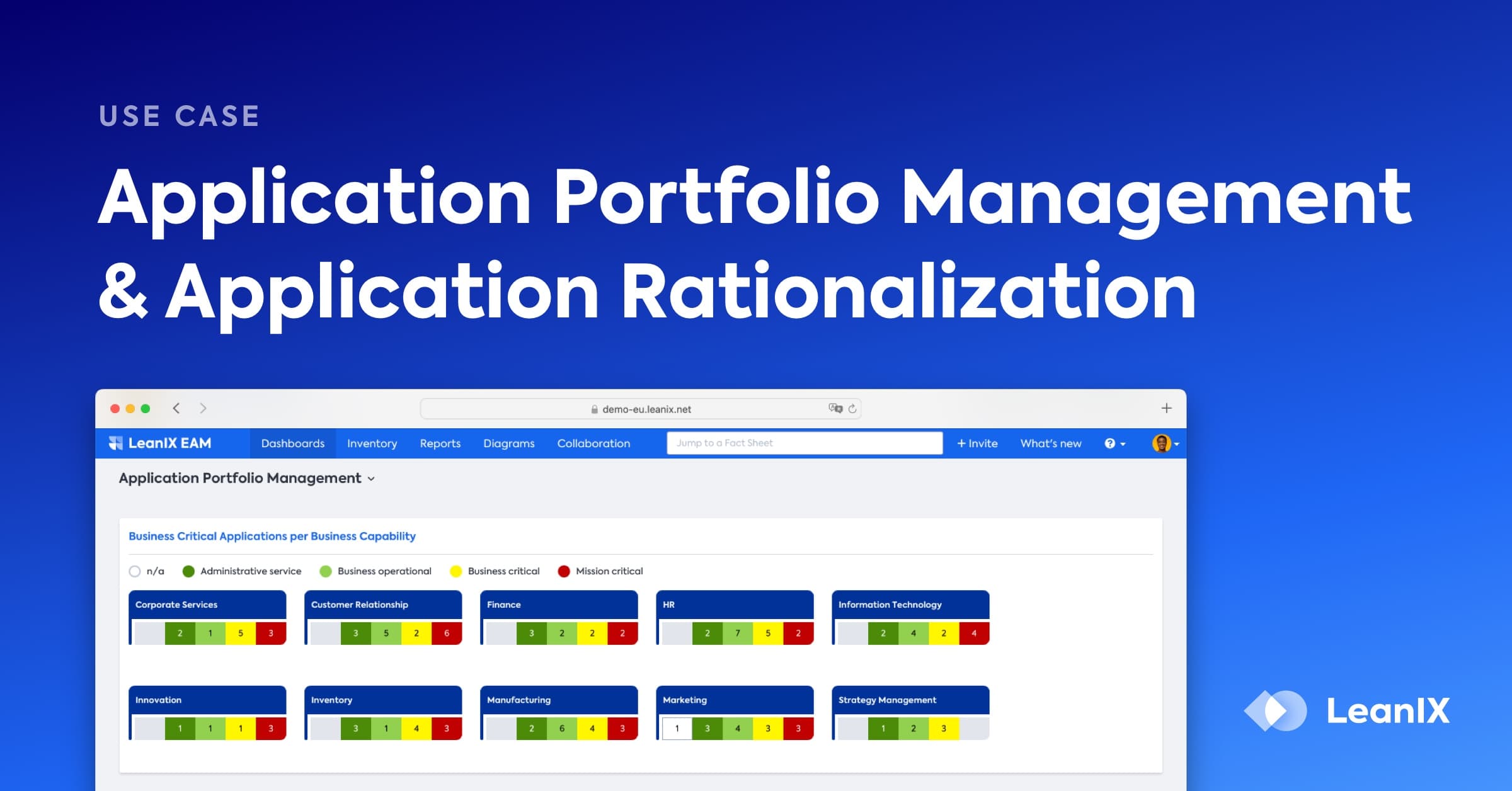Open the Diagrams menu item

click(509, 443)
